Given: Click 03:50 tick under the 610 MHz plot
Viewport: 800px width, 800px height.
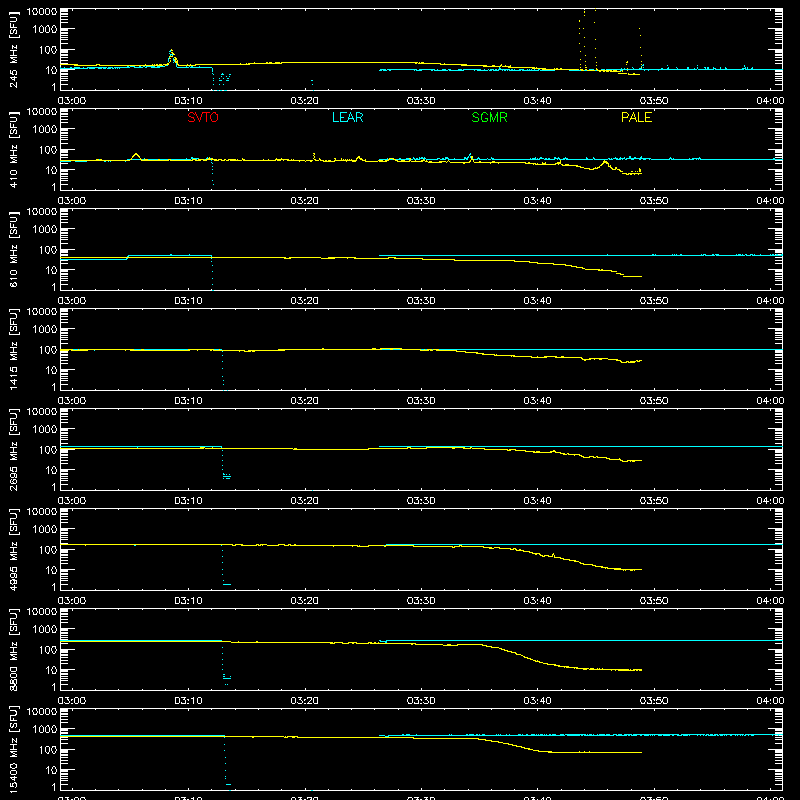Looking at the screenshot, I should tap(654, 301).
